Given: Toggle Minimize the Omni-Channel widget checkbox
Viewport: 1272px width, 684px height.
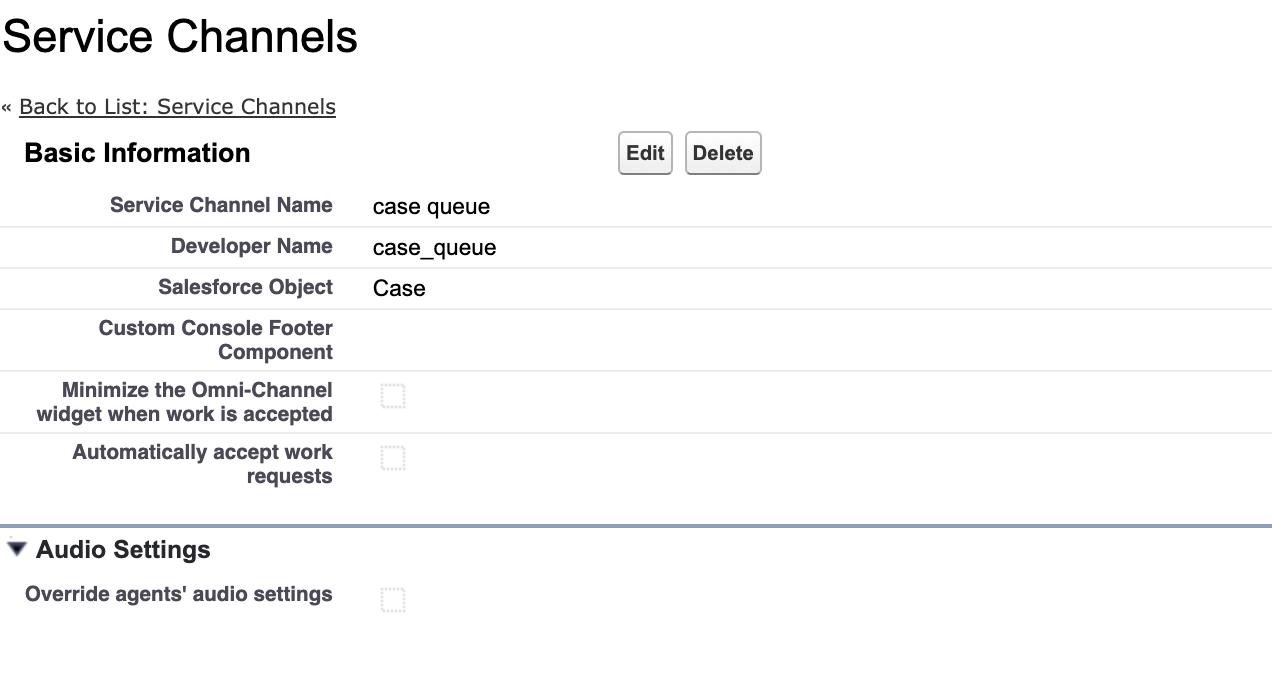Looking at the screenshot, I should (x=393, y=396).
